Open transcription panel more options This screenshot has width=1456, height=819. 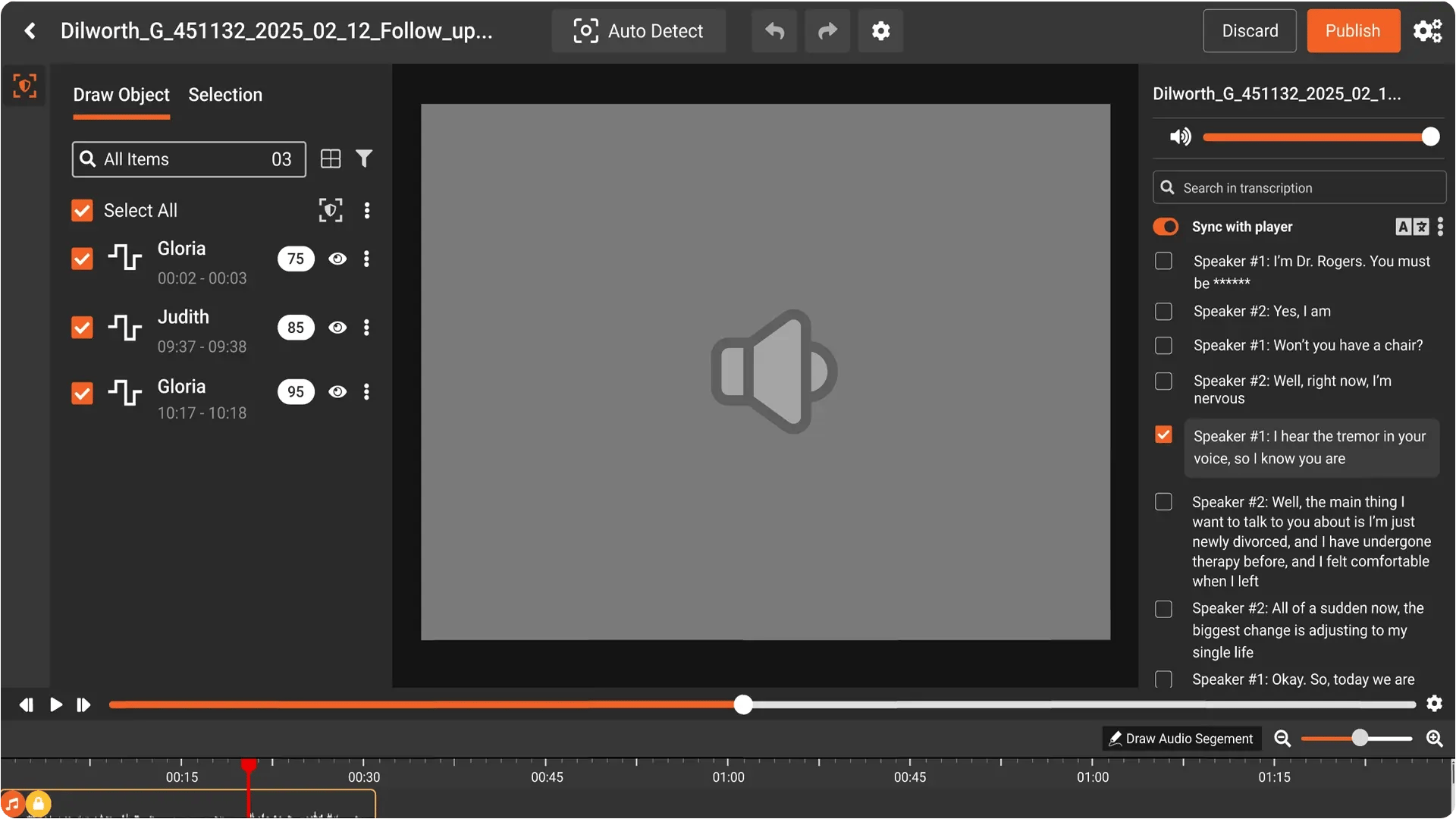click(1440, 227)
